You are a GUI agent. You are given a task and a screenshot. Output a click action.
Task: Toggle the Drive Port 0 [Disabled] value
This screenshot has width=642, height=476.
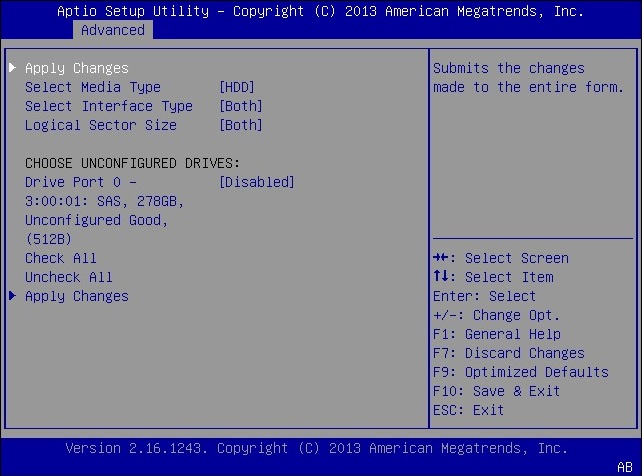[x=257, y=182]
